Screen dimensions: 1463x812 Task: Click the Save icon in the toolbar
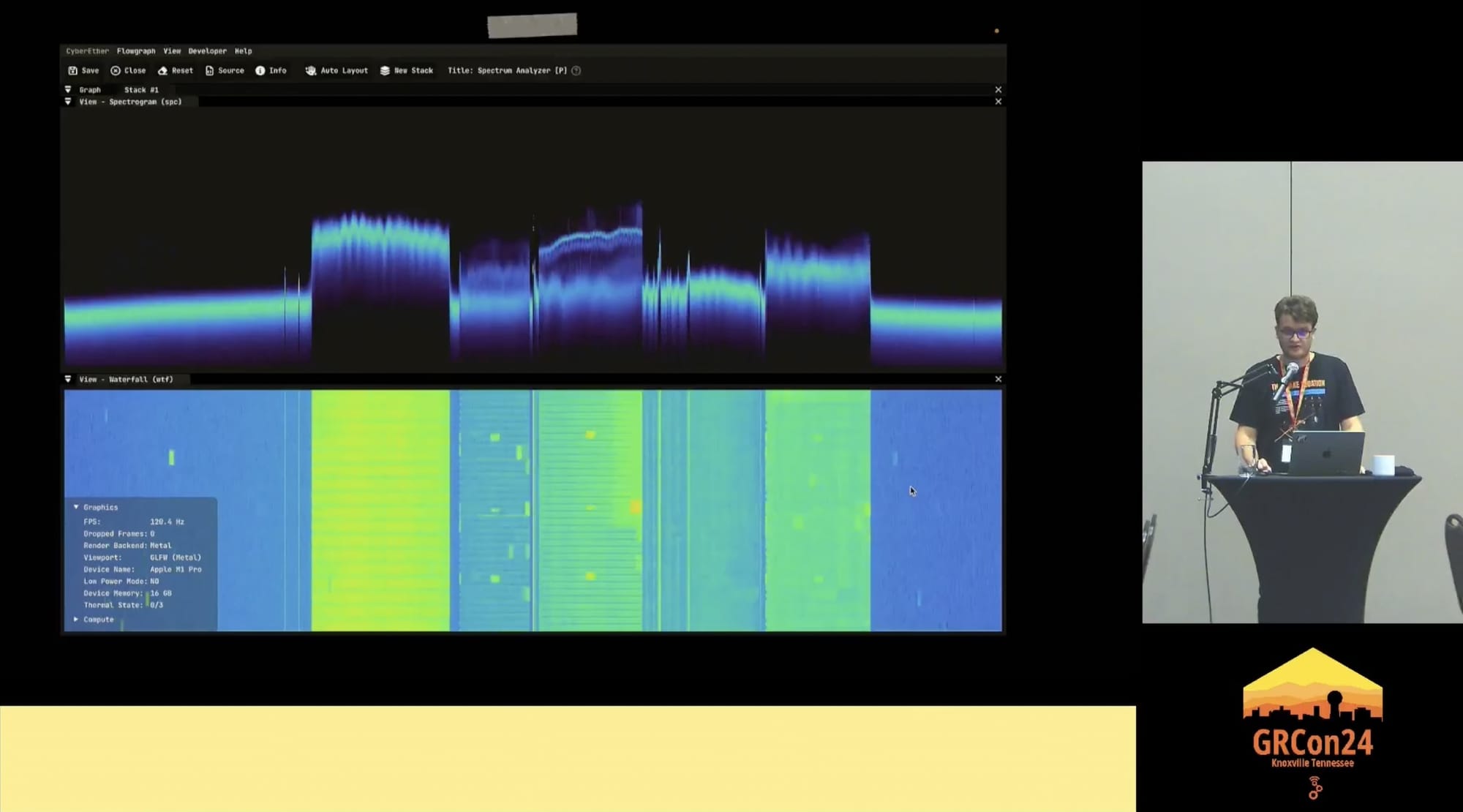pyautogui.click(x=72, y=70)
